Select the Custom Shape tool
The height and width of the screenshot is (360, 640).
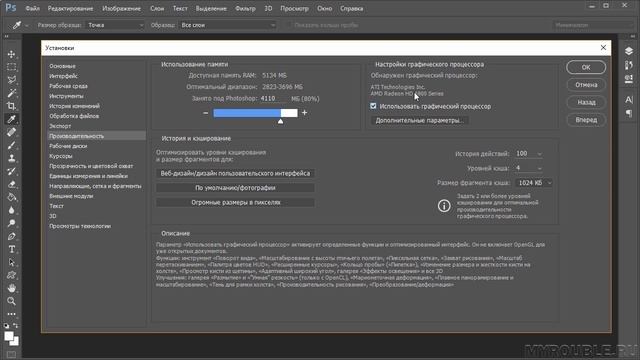[11, 276]
